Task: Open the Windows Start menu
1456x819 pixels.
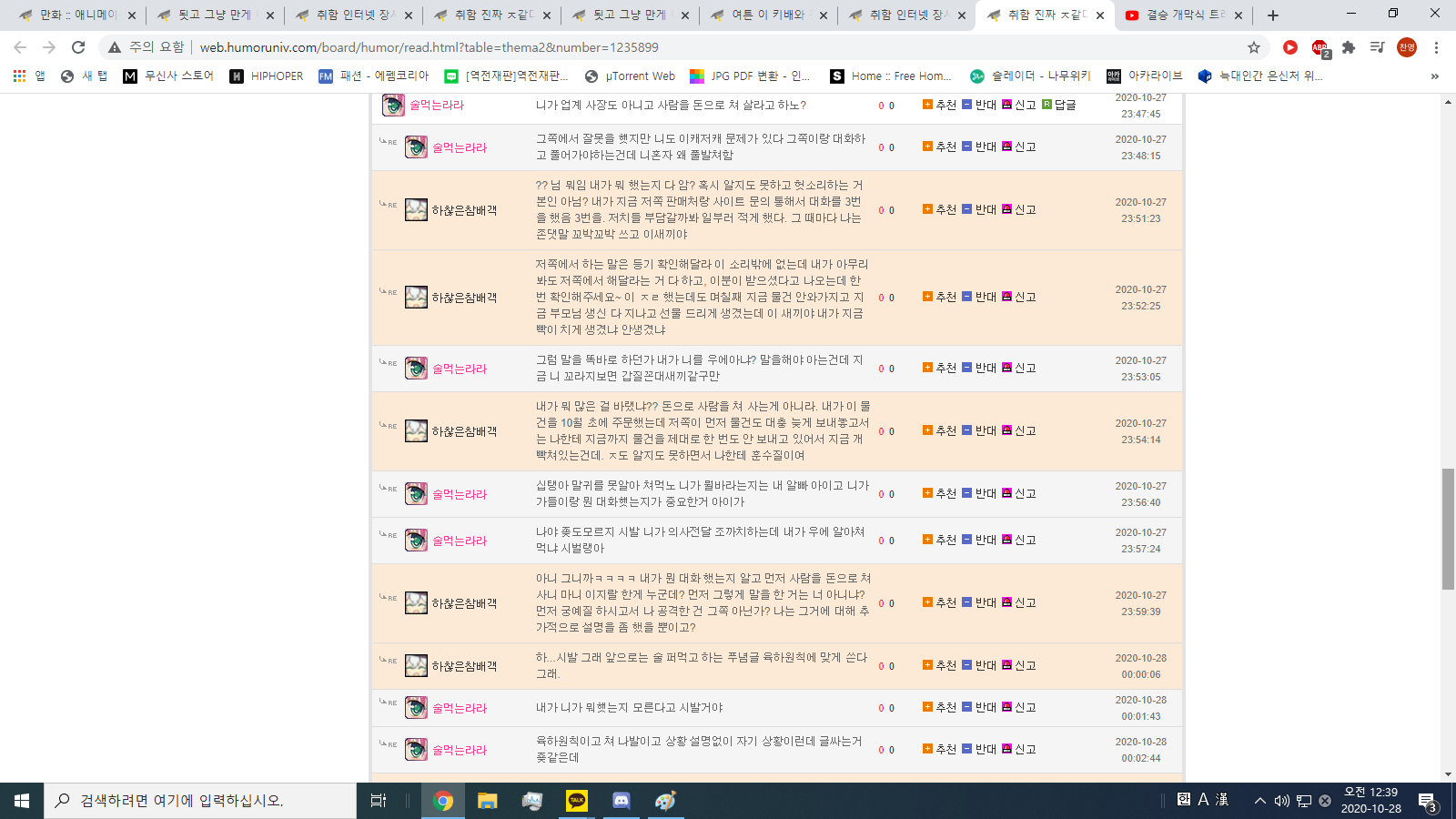Action: [22, 801]
